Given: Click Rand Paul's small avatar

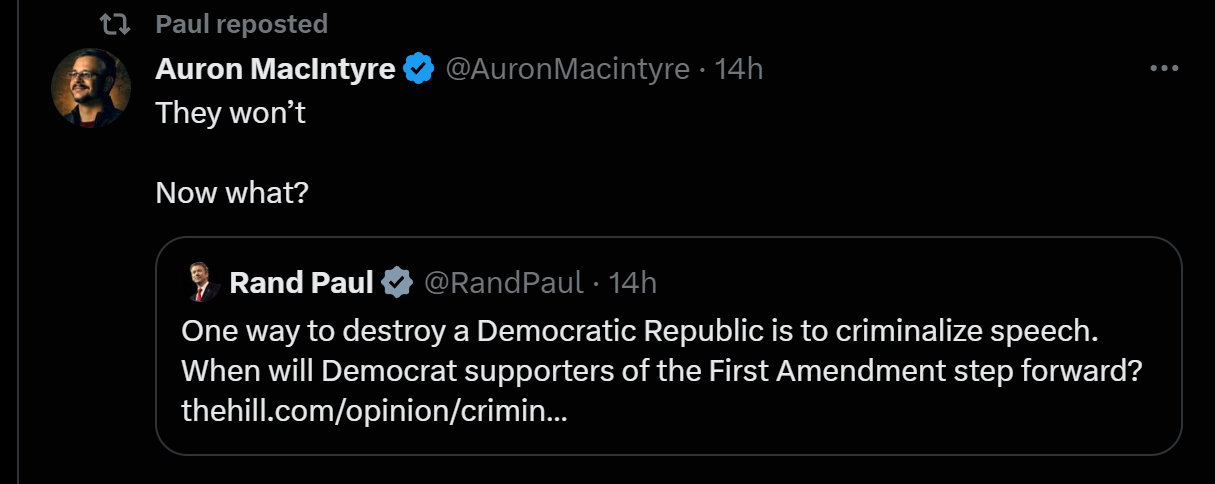Looking at the screenshot, I should pyautogui.click(x=204, y=284).
